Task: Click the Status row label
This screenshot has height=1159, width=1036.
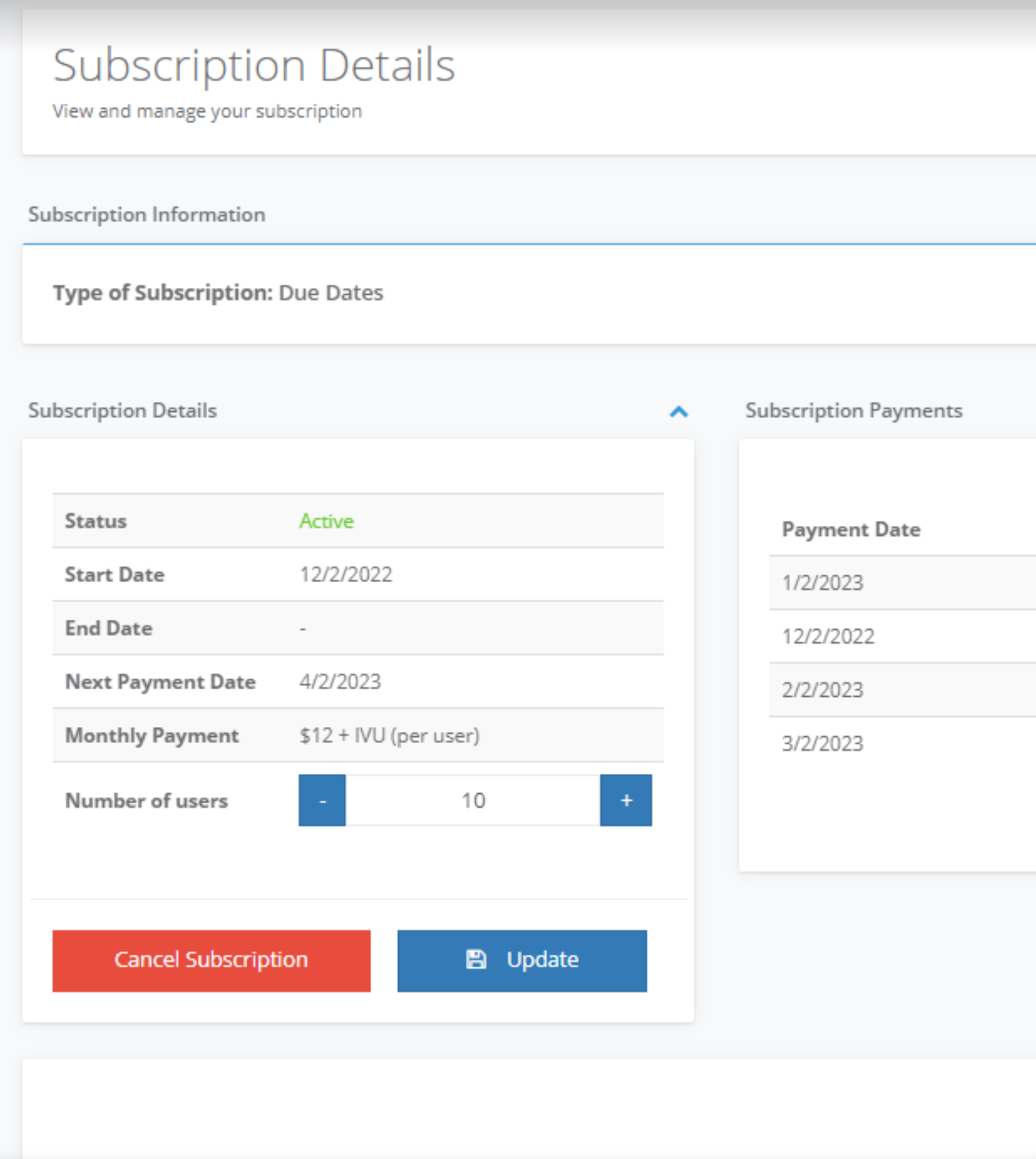Action: coord(96,521)
